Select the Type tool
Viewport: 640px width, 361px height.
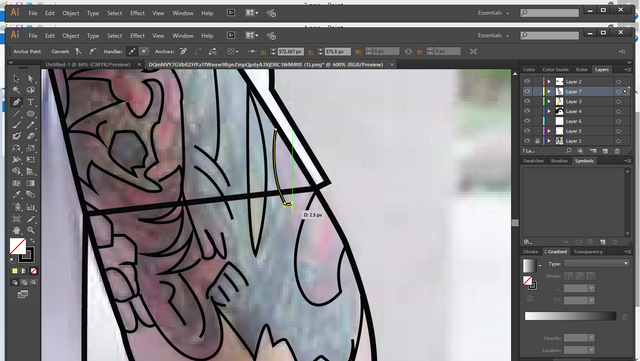point(31,102)
